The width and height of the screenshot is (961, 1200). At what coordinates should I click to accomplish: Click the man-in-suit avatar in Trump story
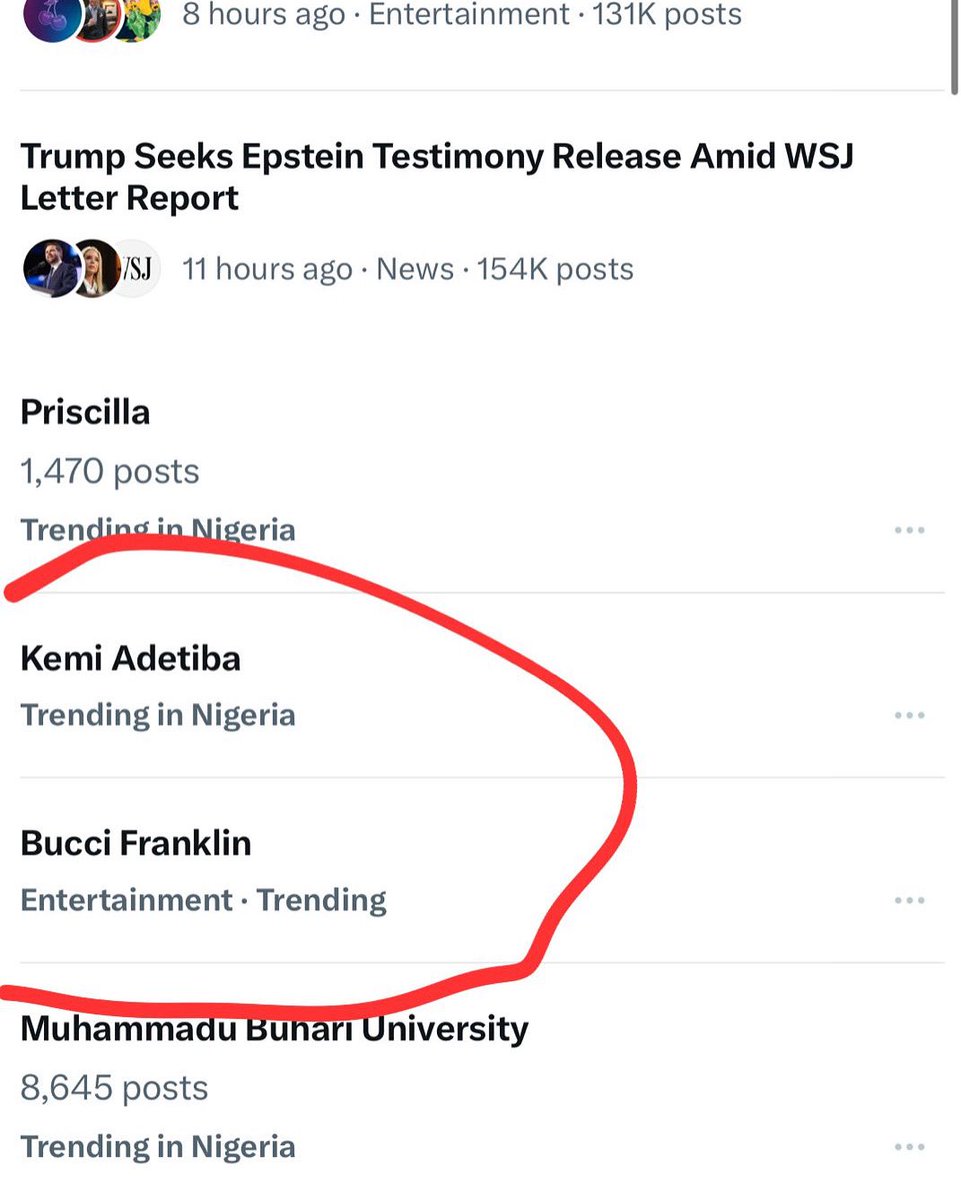(48, 269)
